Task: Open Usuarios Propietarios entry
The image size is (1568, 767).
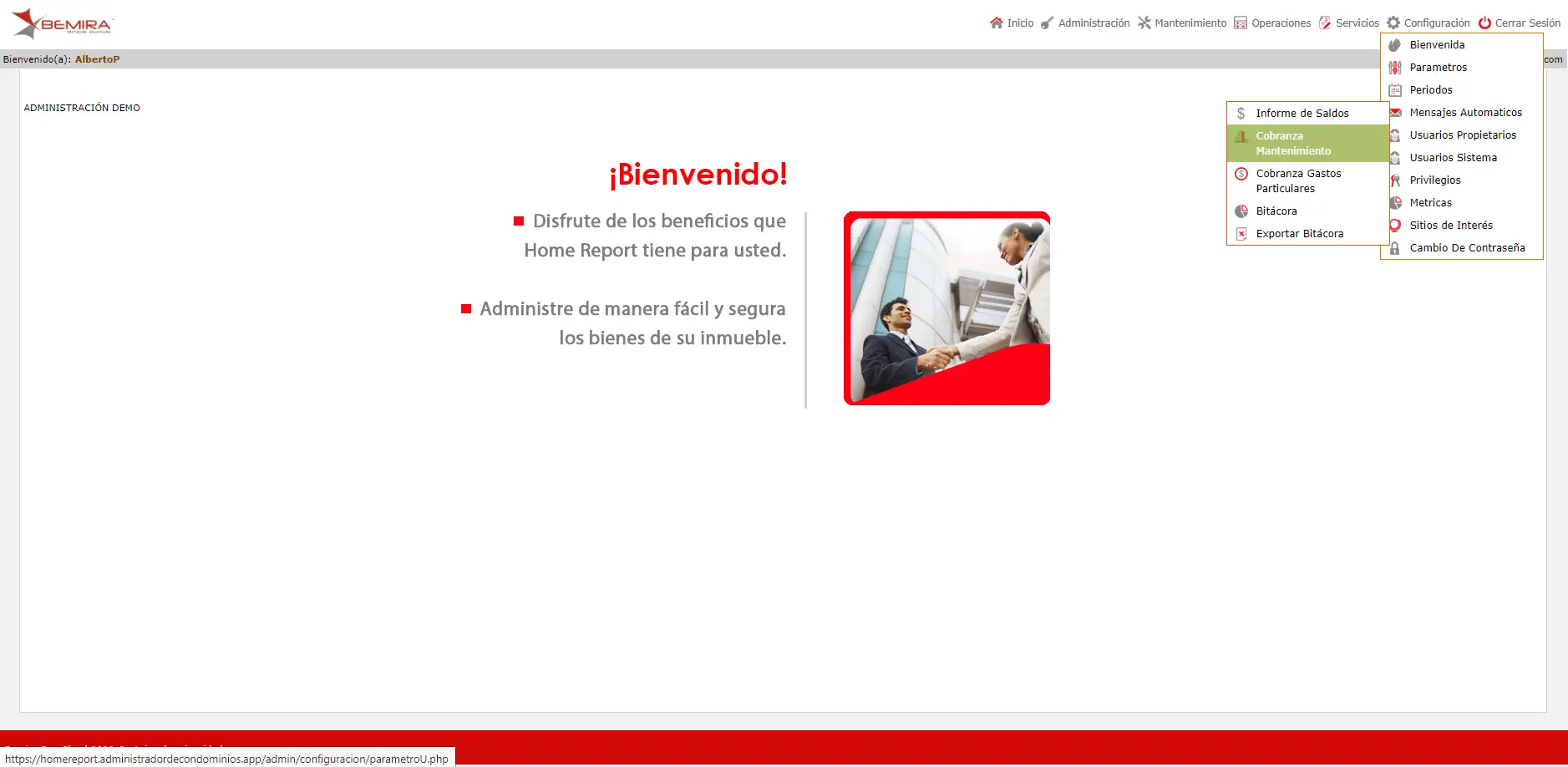Action: tap(1465, 135)
